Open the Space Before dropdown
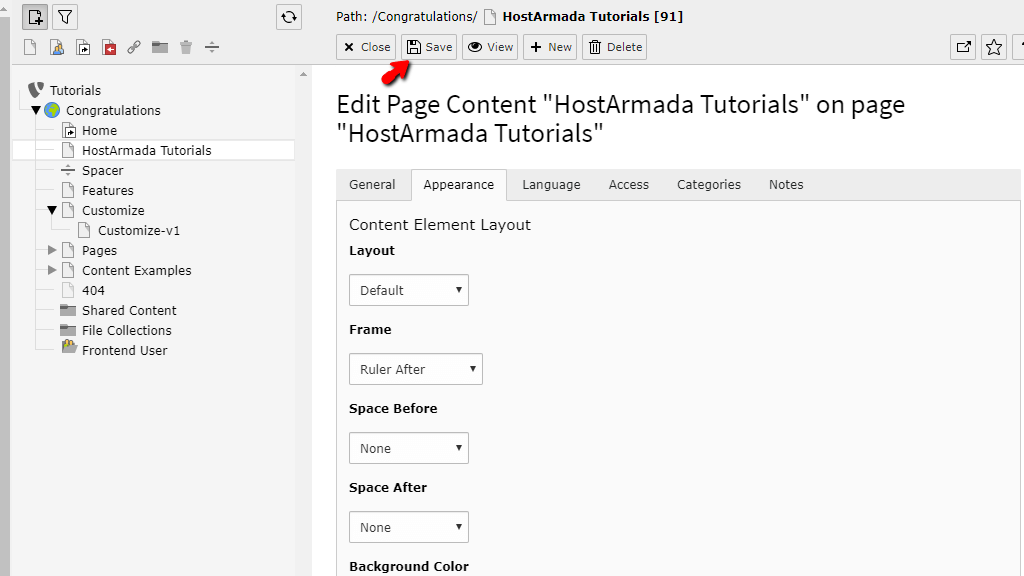This screenshot has width=1024, height=576. coord(409,448)
